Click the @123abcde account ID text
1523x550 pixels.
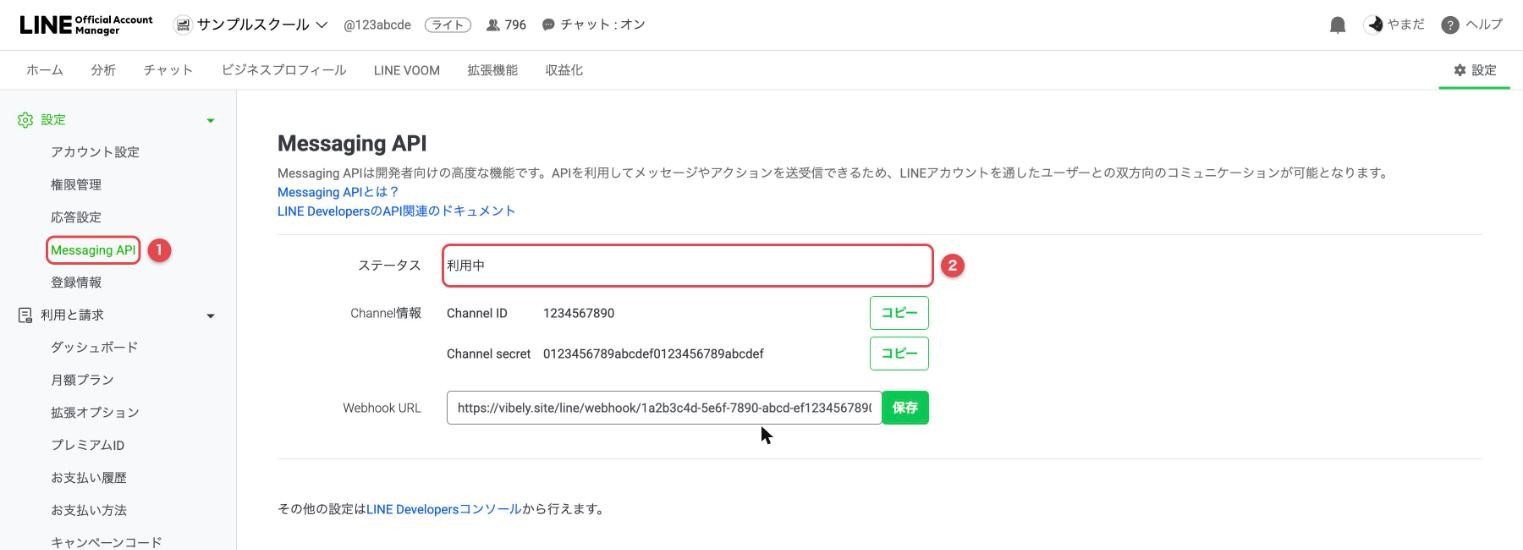coord(377,25)
